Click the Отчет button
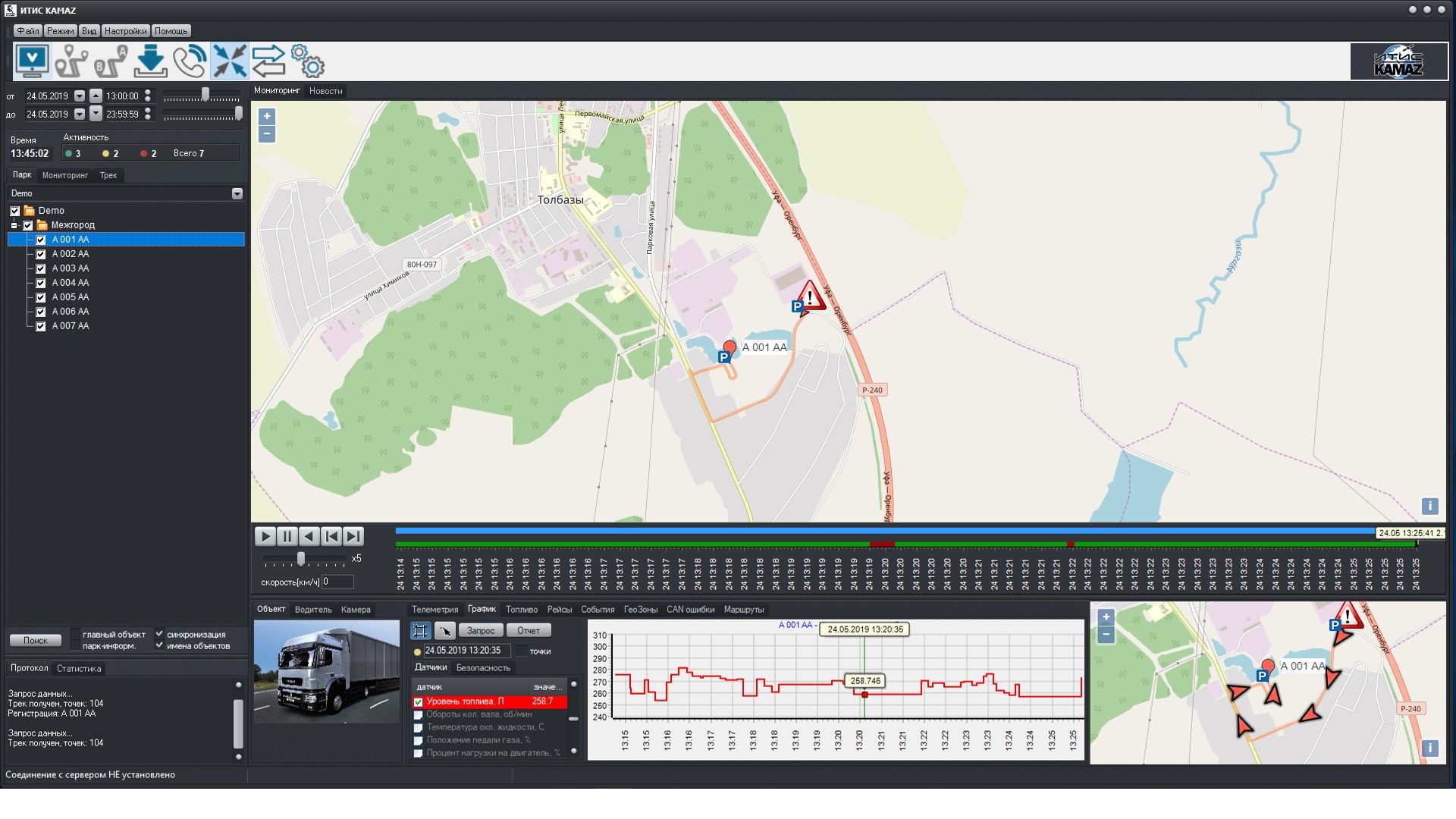This screenshot has width=1456, height=819. point(529,631)
